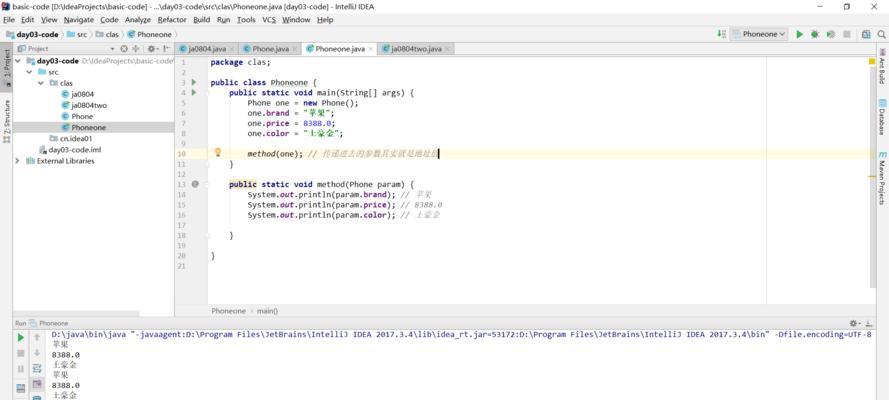The width and height of the screenshot is (889, 400).
Task: Click gutter marker on line 13
Action: pyautogui.click(x=195, y=184)
